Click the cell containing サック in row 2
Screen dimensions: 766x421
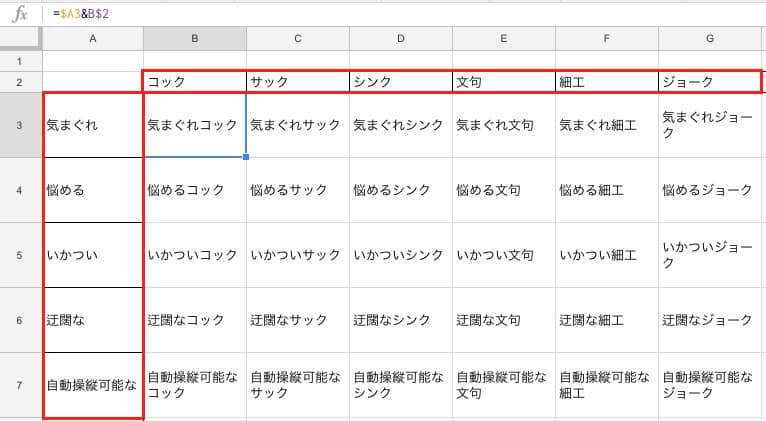[x=298, y=82]
